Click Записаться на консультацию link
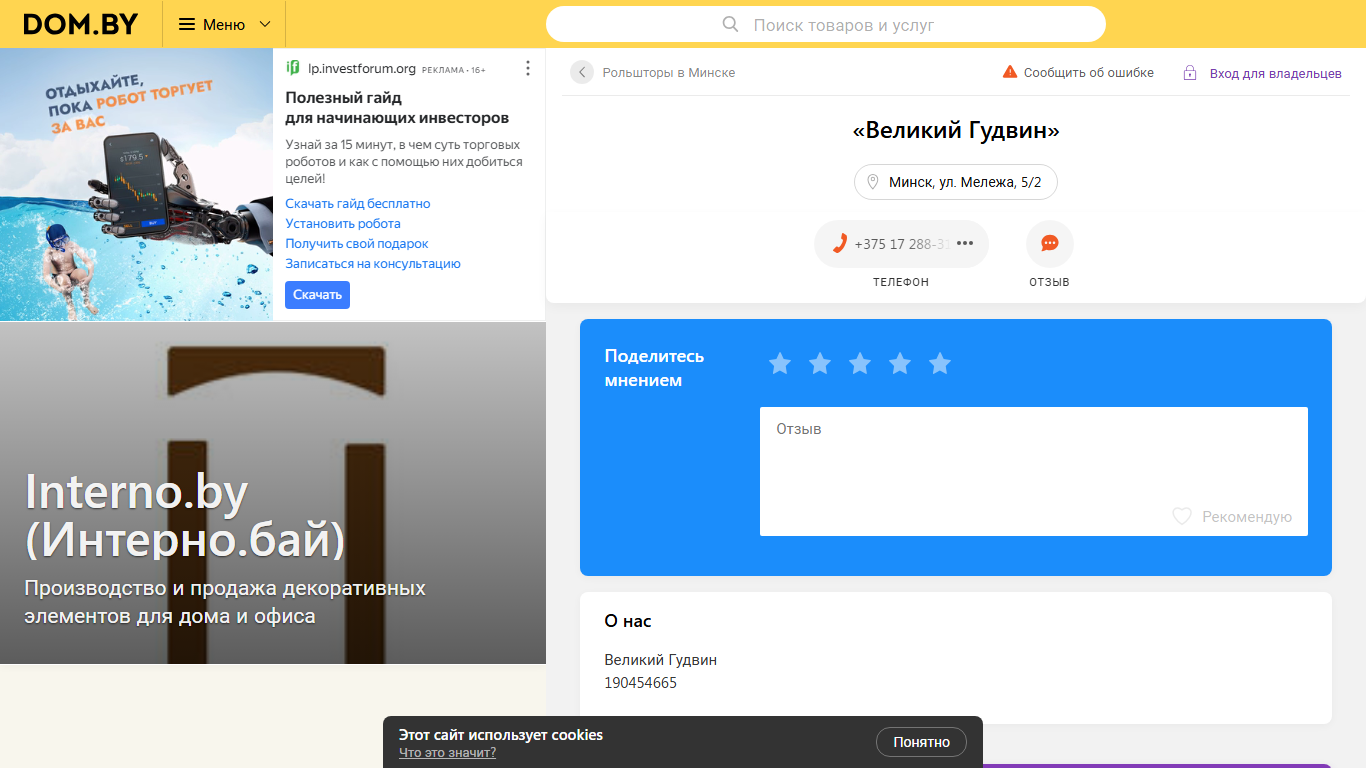Viewport: 1366px width, 768px height. point(373,263)
